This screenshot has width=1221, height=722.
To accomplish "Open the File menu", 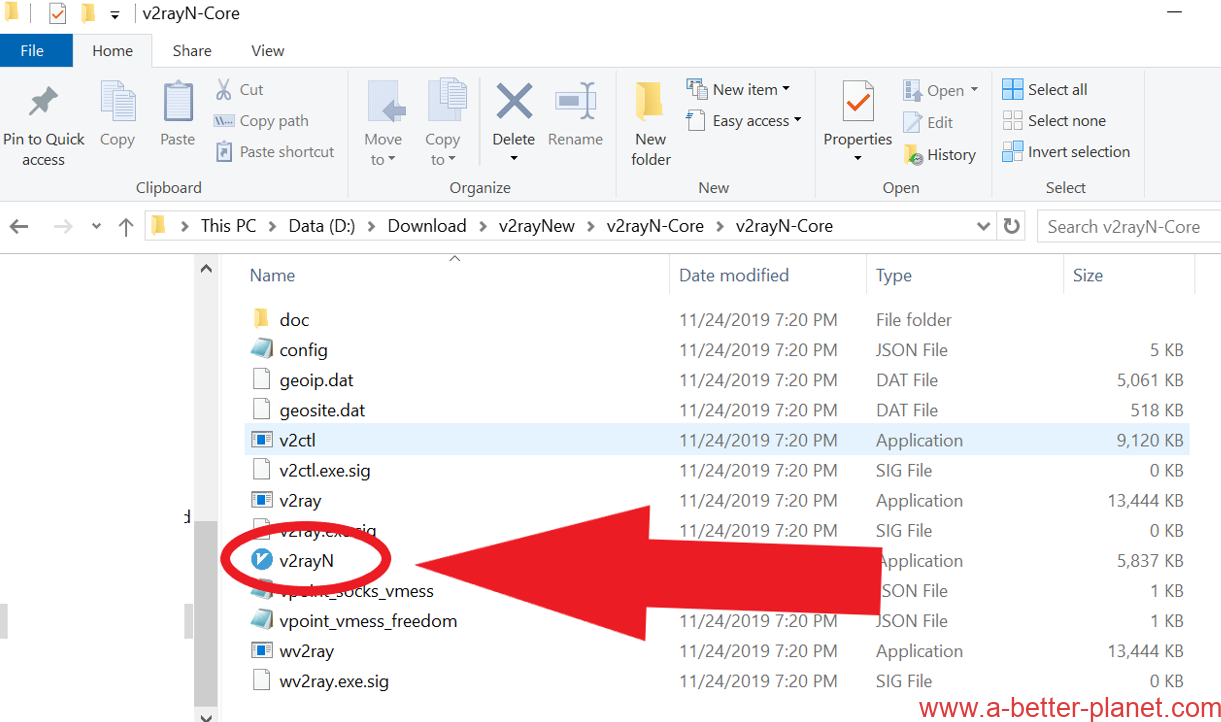I will [x=32, y=51].
